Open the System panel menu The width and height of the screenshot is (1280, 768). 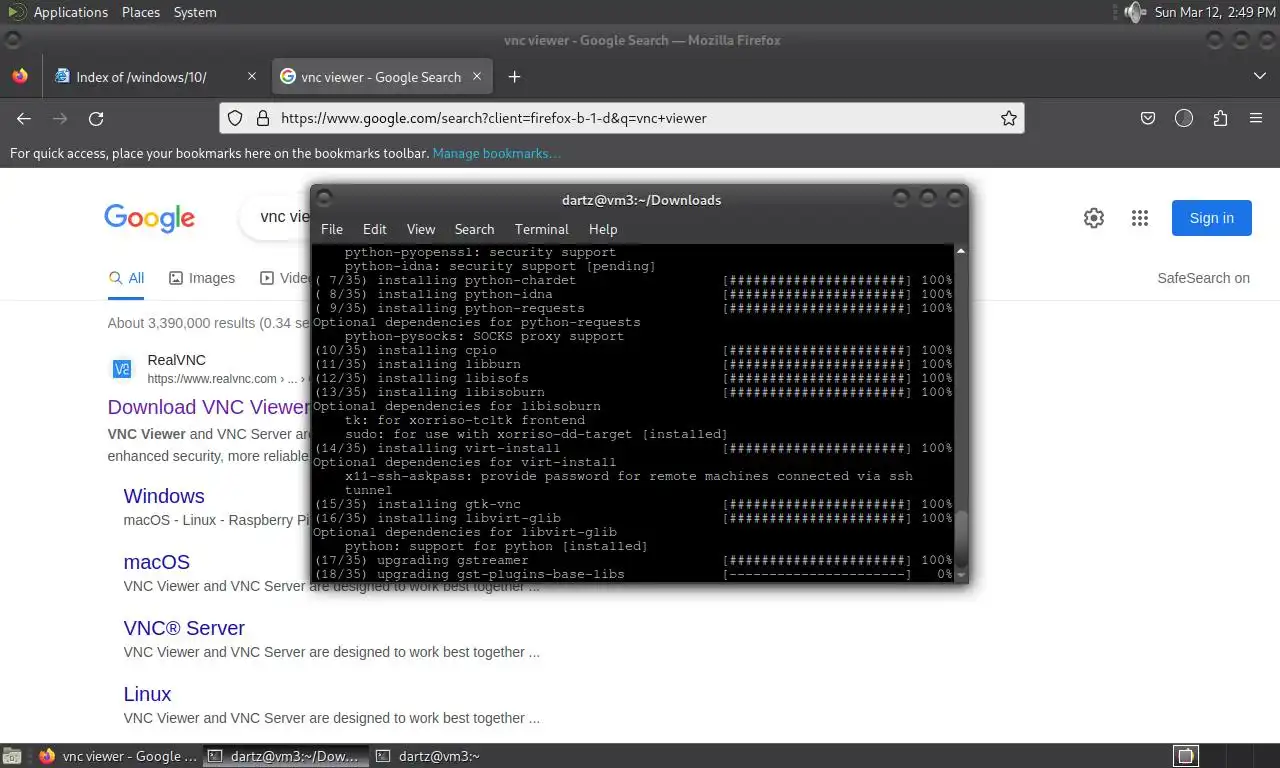click(x=195, y=12)
